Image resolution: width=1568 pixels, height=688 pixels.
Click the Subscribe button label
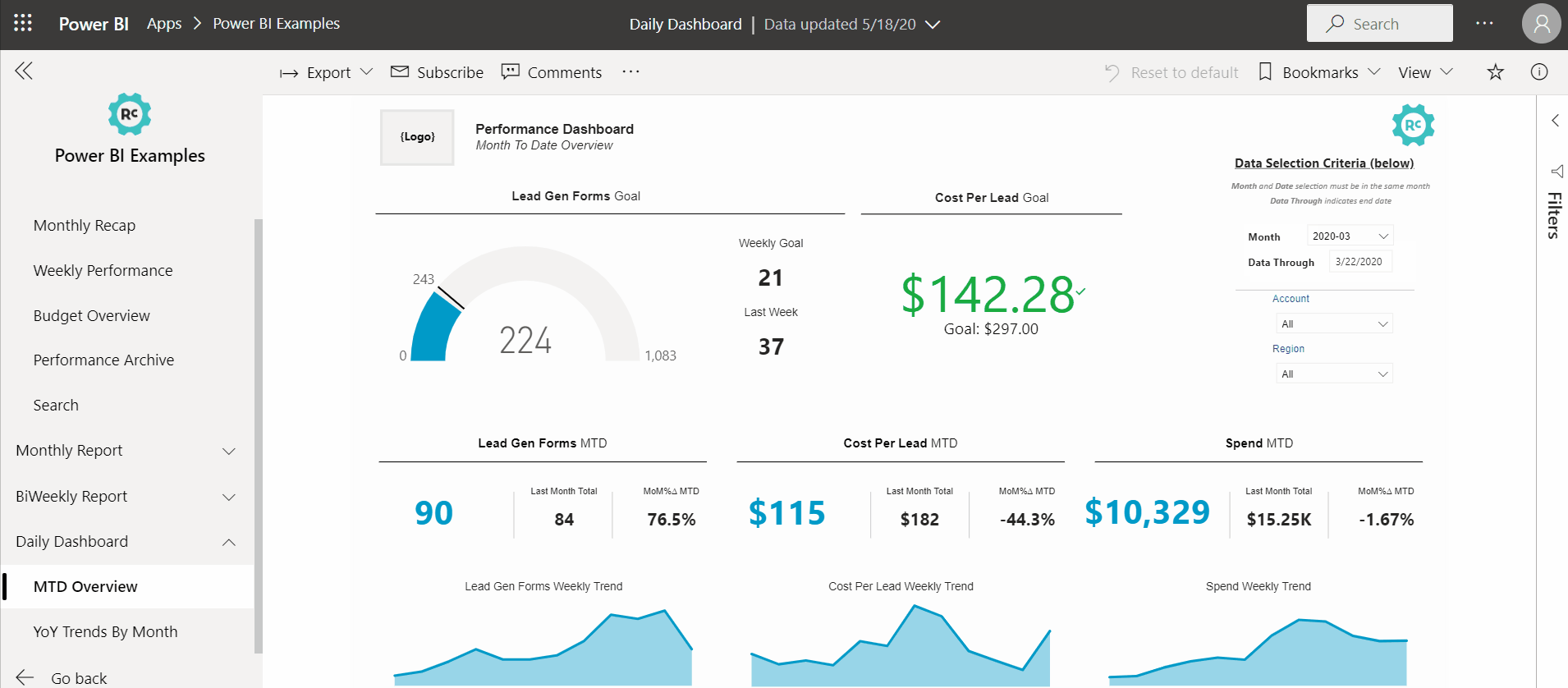(x=450, y=72)
